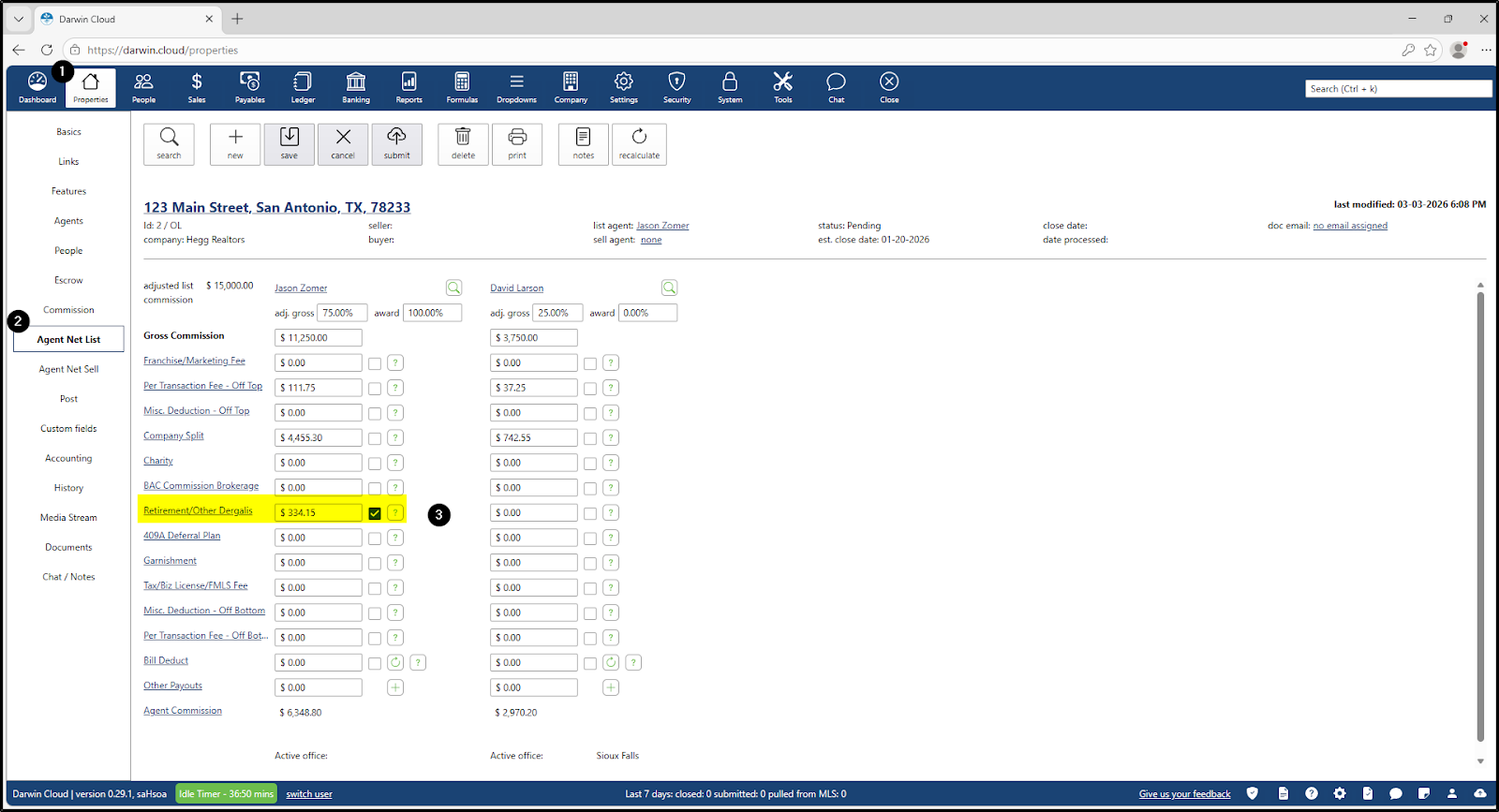Go to the Payables module
1499x812 pixels.
pyautogui.click(x=250, y=87)
